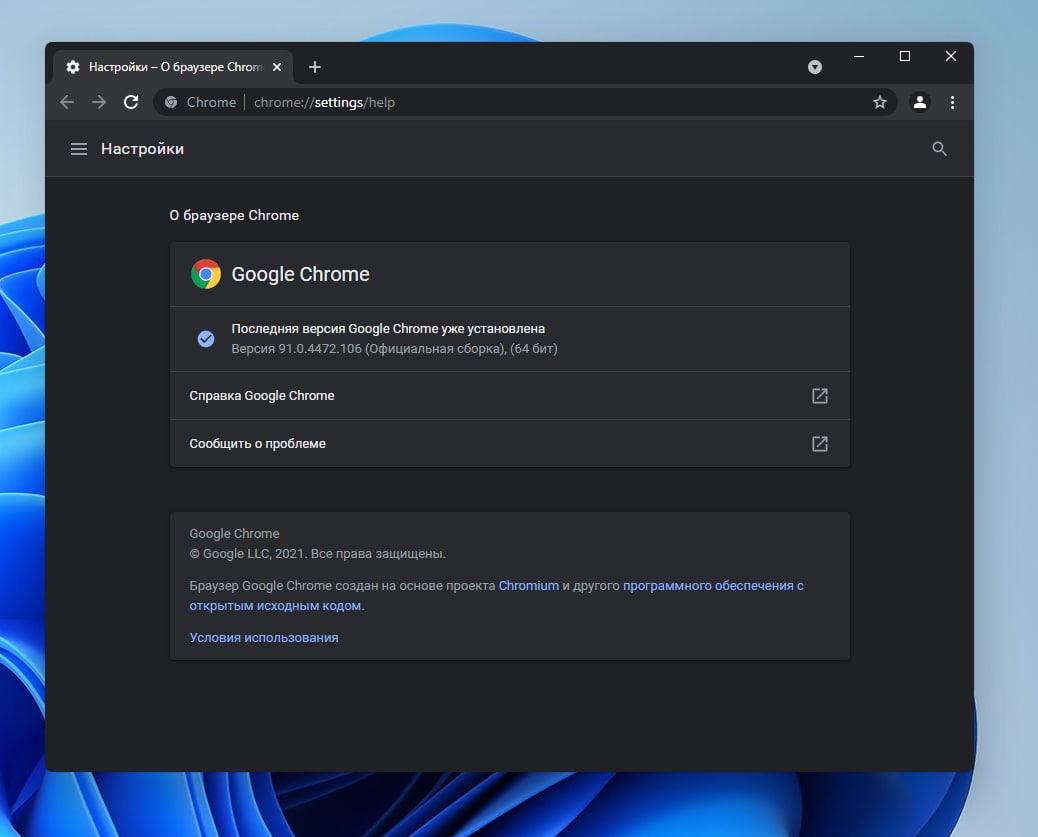Open Сообщить о проблеме row
The width and height of the screenshot is (1038, 837).
(510, 444)
